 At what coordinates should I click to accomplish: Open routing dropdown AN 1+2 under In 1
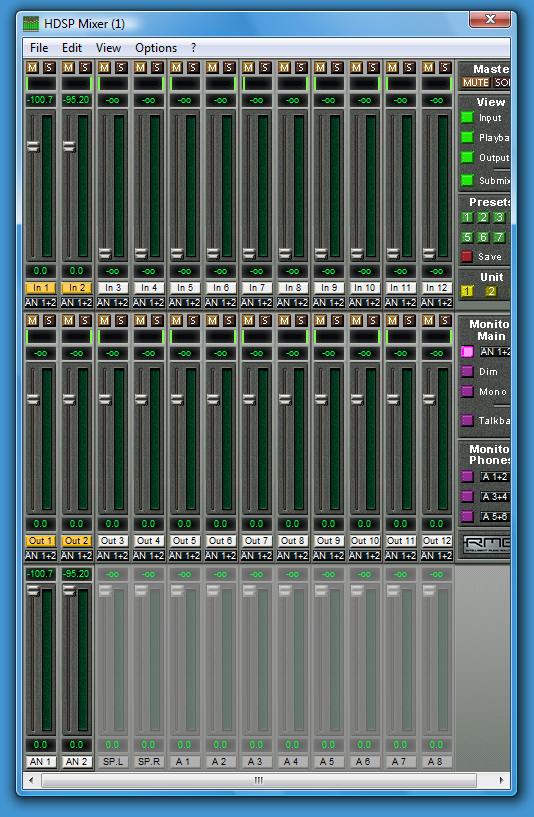pyautogui.click(x=41, y=302)
